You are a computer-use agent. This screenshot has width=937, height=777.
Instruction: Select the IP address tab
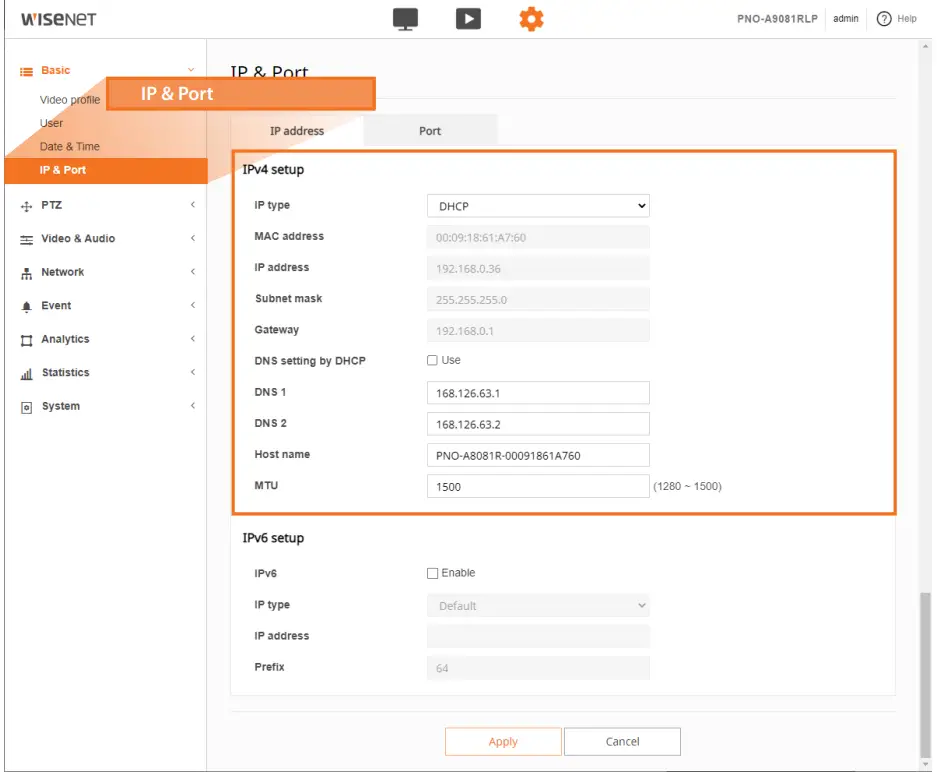pyautogui.click(x=297, y=131)
